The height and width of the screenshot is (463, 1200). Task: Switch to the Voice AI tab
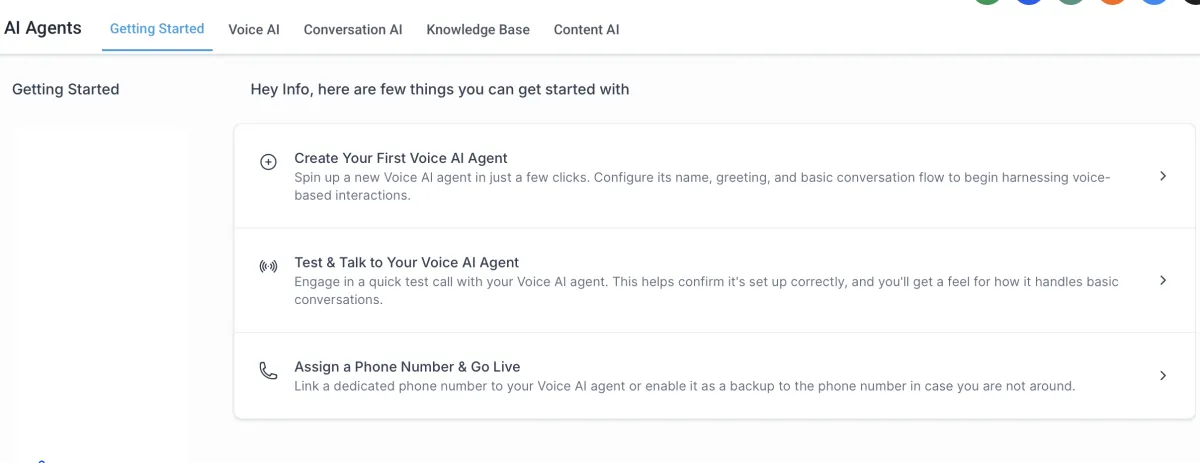pyautogui.click(x=254, y=29)
